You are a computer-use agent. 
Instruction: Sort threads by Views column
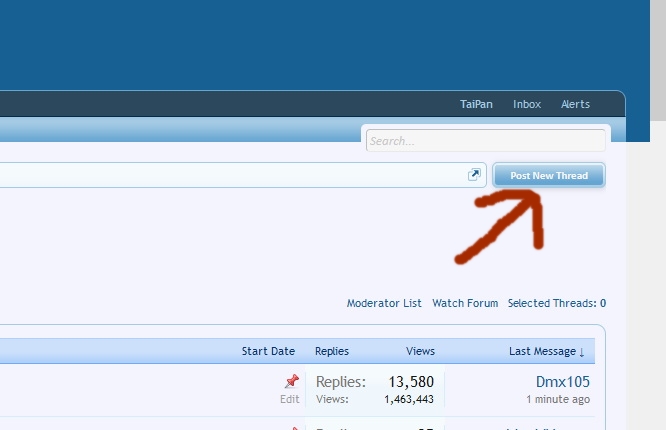coord(420,351)
